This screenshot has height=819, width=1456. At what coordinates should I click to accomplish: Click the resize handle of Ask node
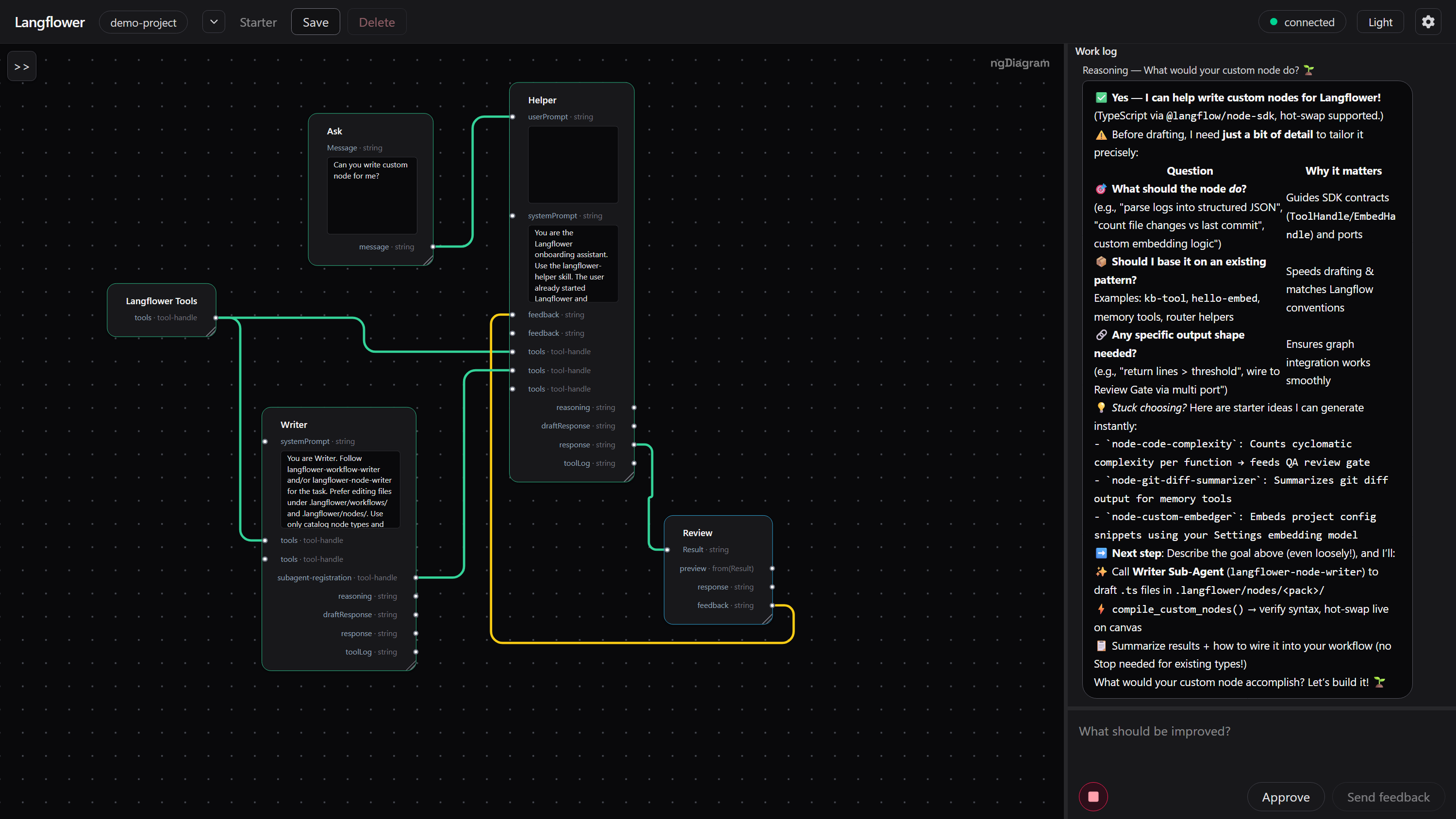(429, 261)
